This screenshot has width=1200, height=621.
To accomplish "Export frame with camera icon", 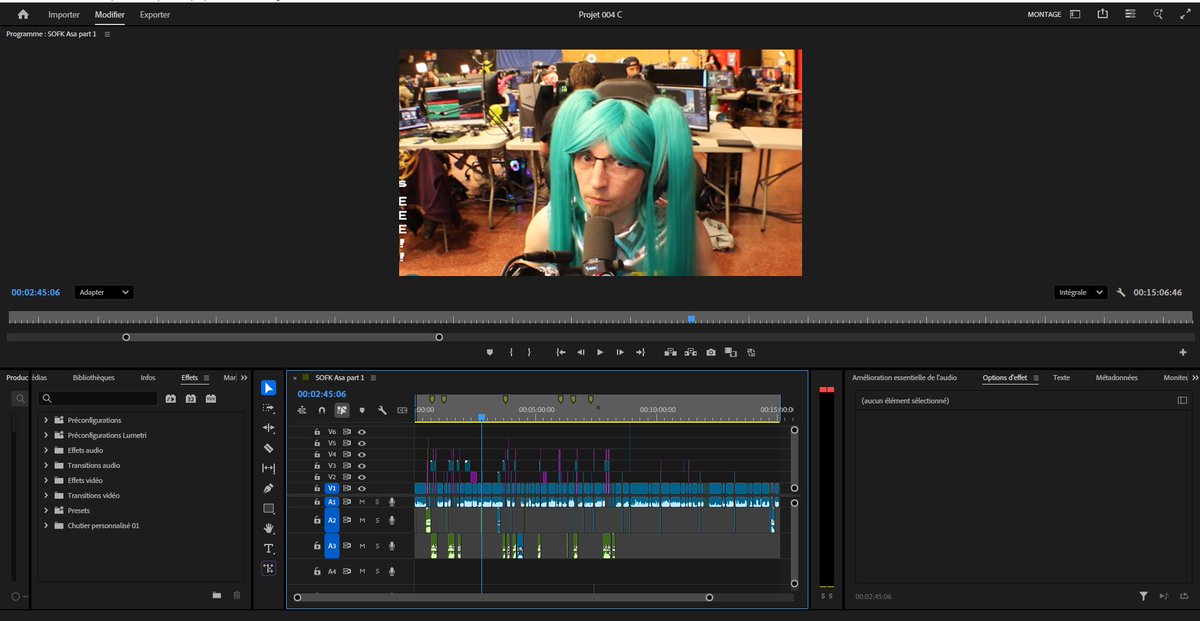I will click(710, 352).
